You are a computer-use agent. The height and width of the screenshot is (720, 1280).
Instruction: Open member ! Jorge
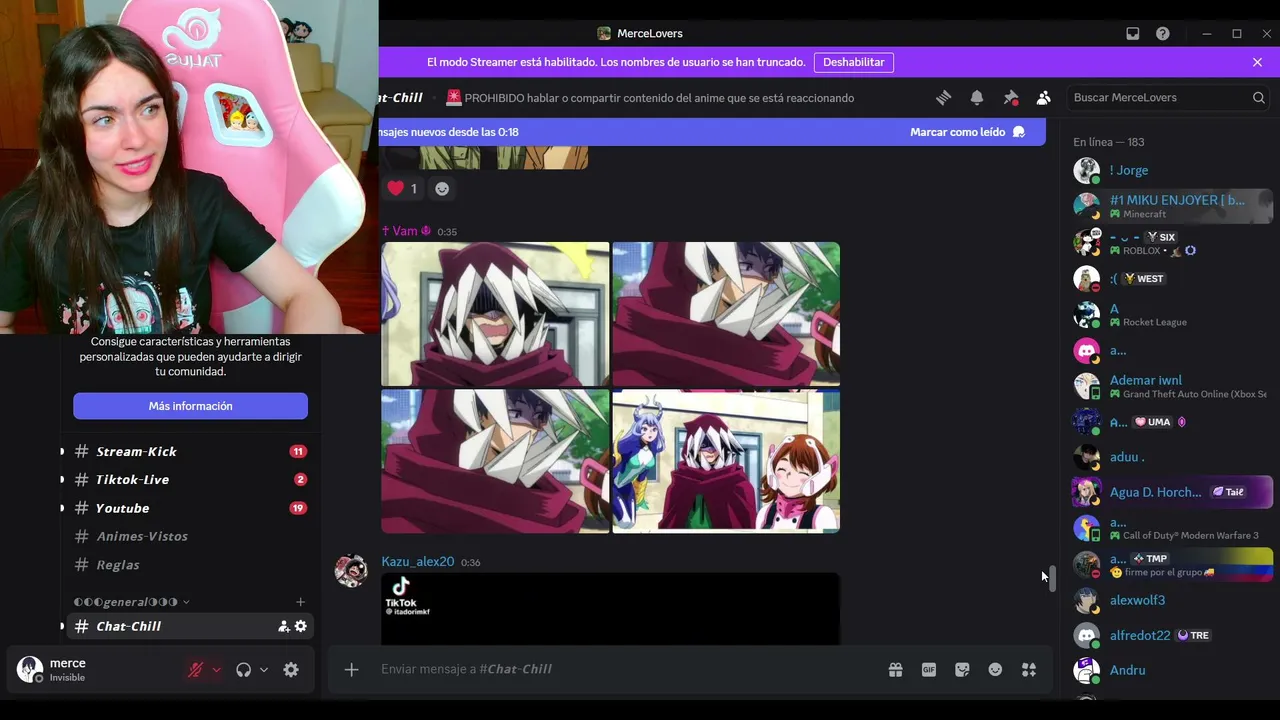(1170, 170)
